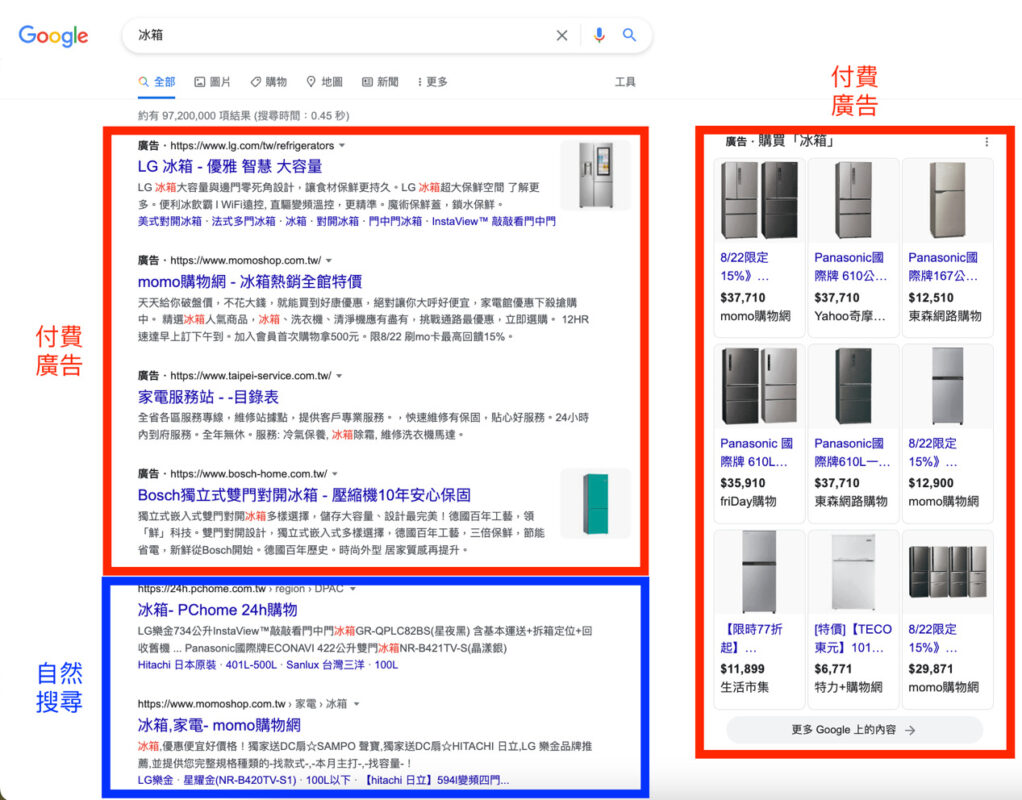1022x800 pixels.
Task: Open the $37,710 momo購物網 fridge product card
Action: [759, 247]
